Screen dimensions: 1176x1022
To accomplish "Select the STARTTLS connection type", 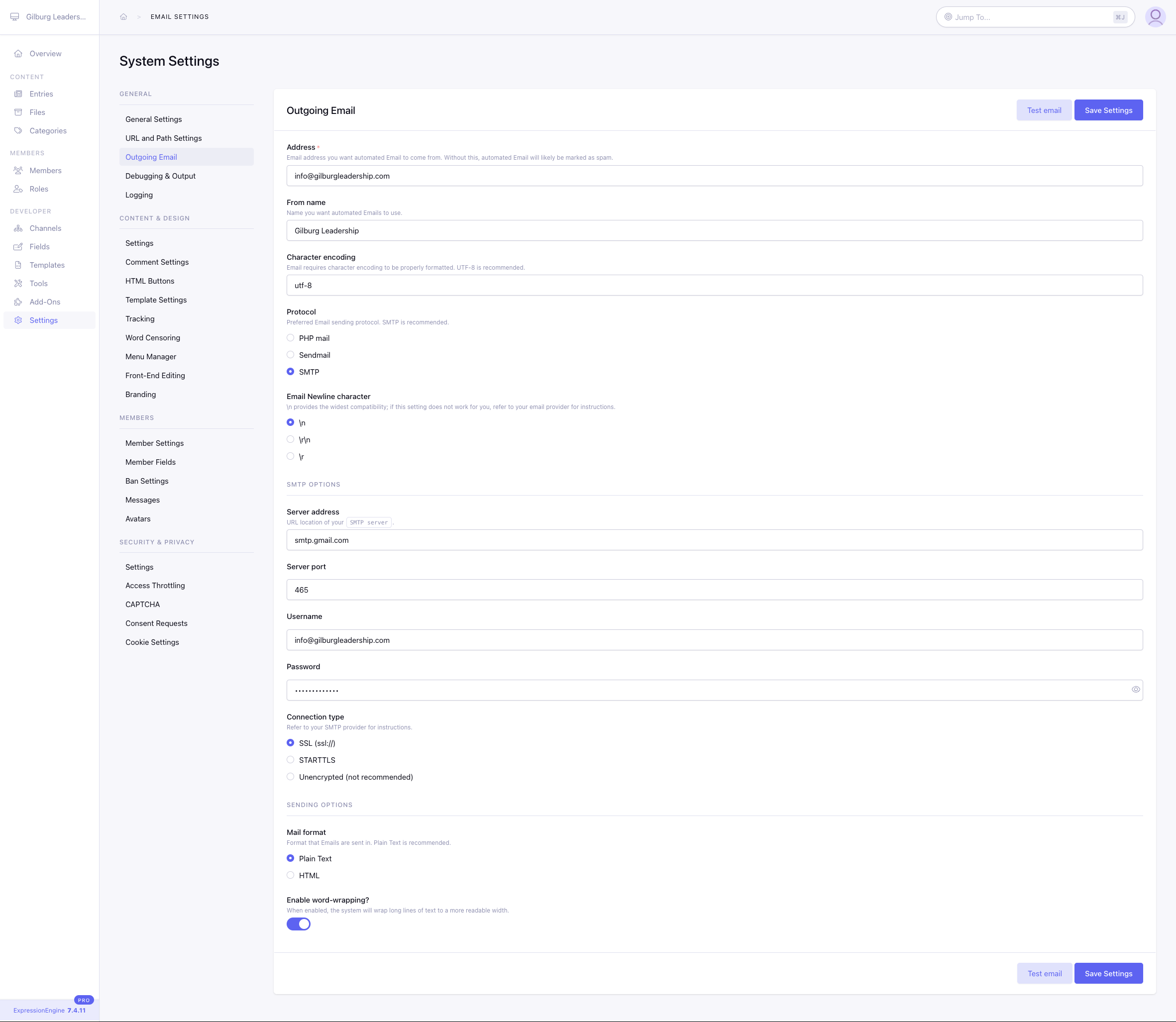I will tap(290, 760).
